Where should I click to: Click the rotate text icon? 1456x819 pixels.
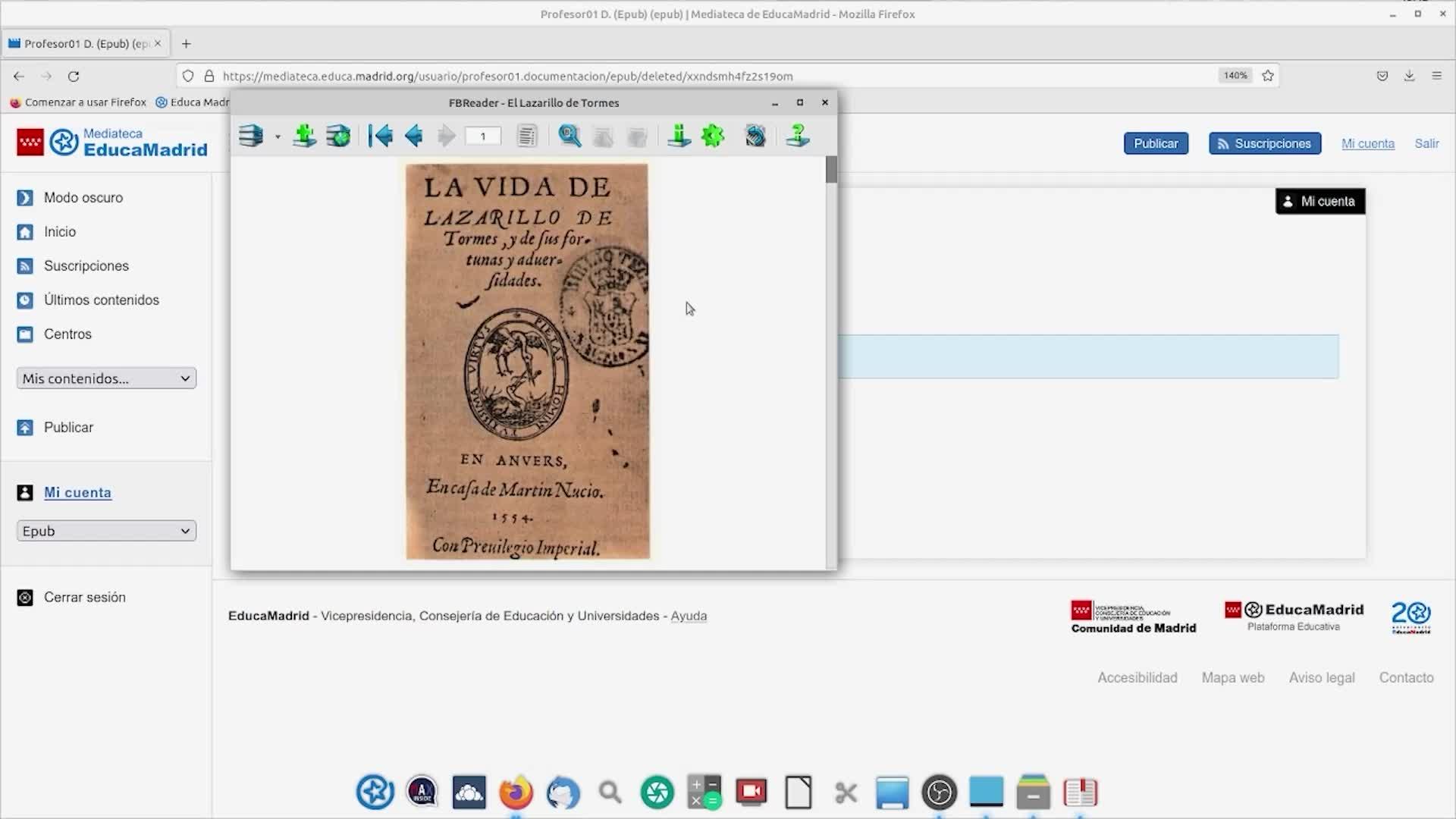click(x=755, y=136)
